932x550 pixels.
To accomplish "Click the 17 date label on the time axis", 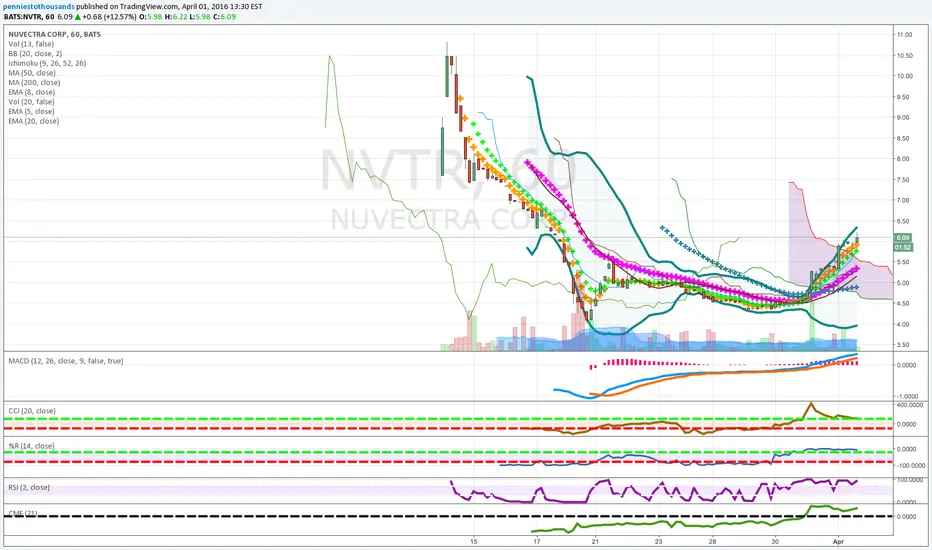I will (537, 542).
